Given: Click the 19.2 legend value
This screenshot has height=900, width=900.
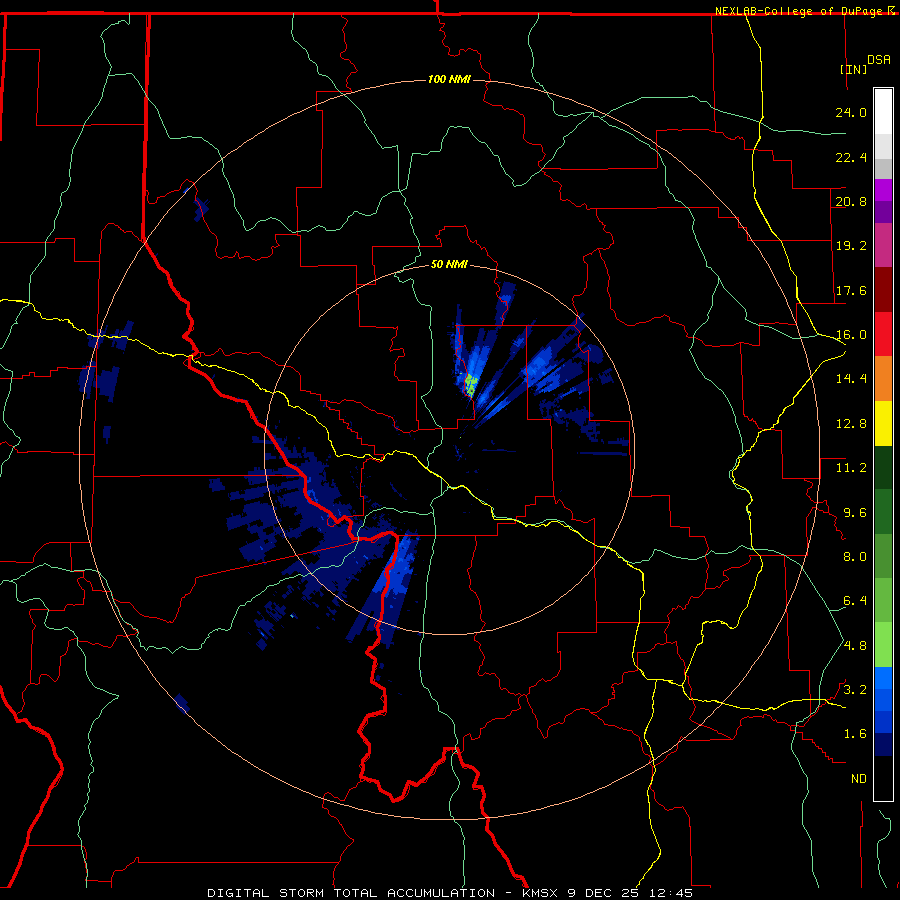Looking at the screenshot, I should pos(851,246).
